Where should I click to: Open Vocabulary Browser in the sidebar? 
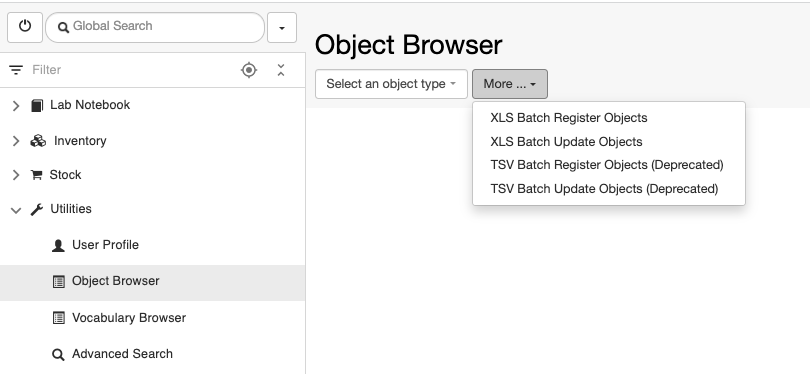(129, 318)
